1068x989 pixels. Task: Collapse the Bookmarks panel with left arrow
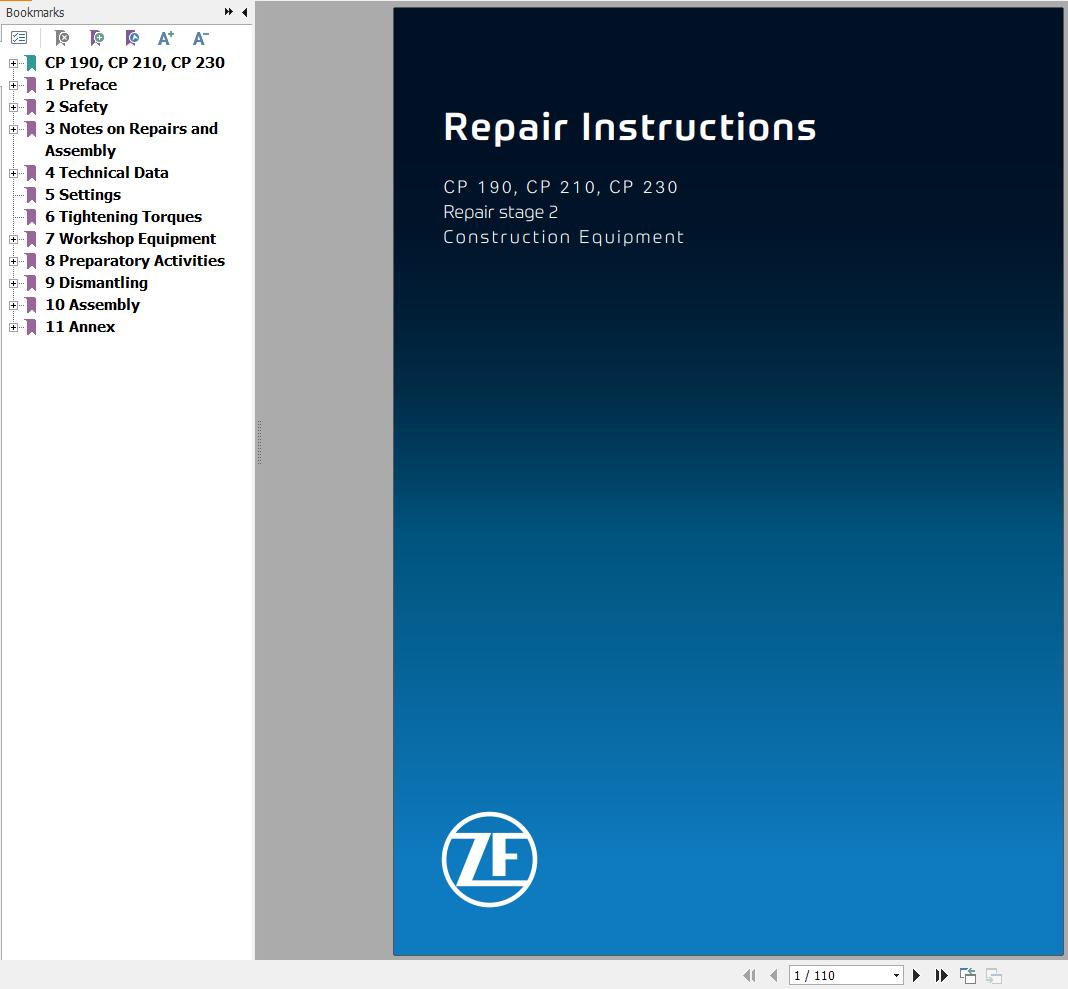click(x=245, y=12)
